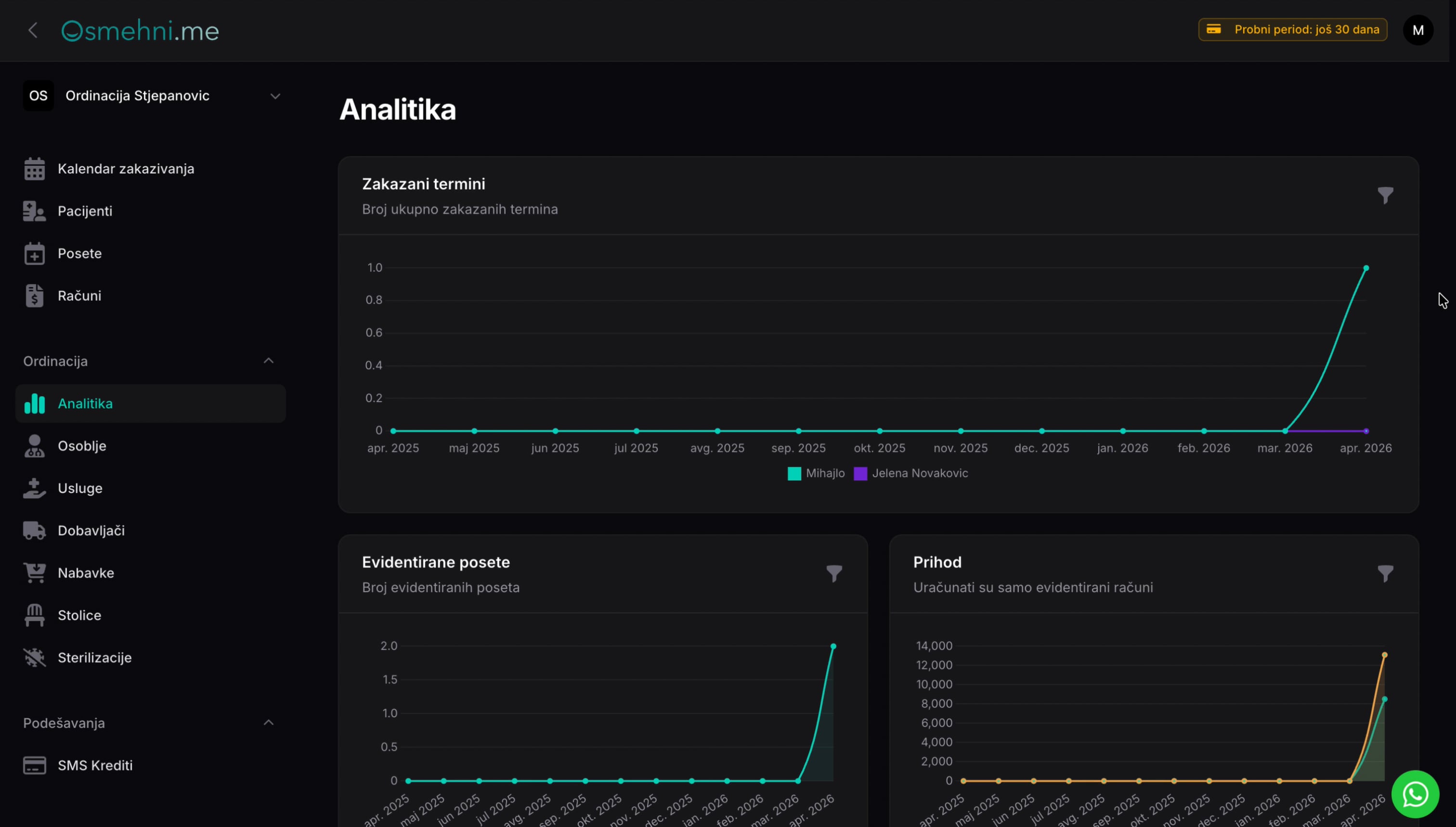Image resolution: width=1456 pixels, height=827 pixels.
Task: Click the Kalendar zakazivanja calendar icon
Action: pos(35,168)
